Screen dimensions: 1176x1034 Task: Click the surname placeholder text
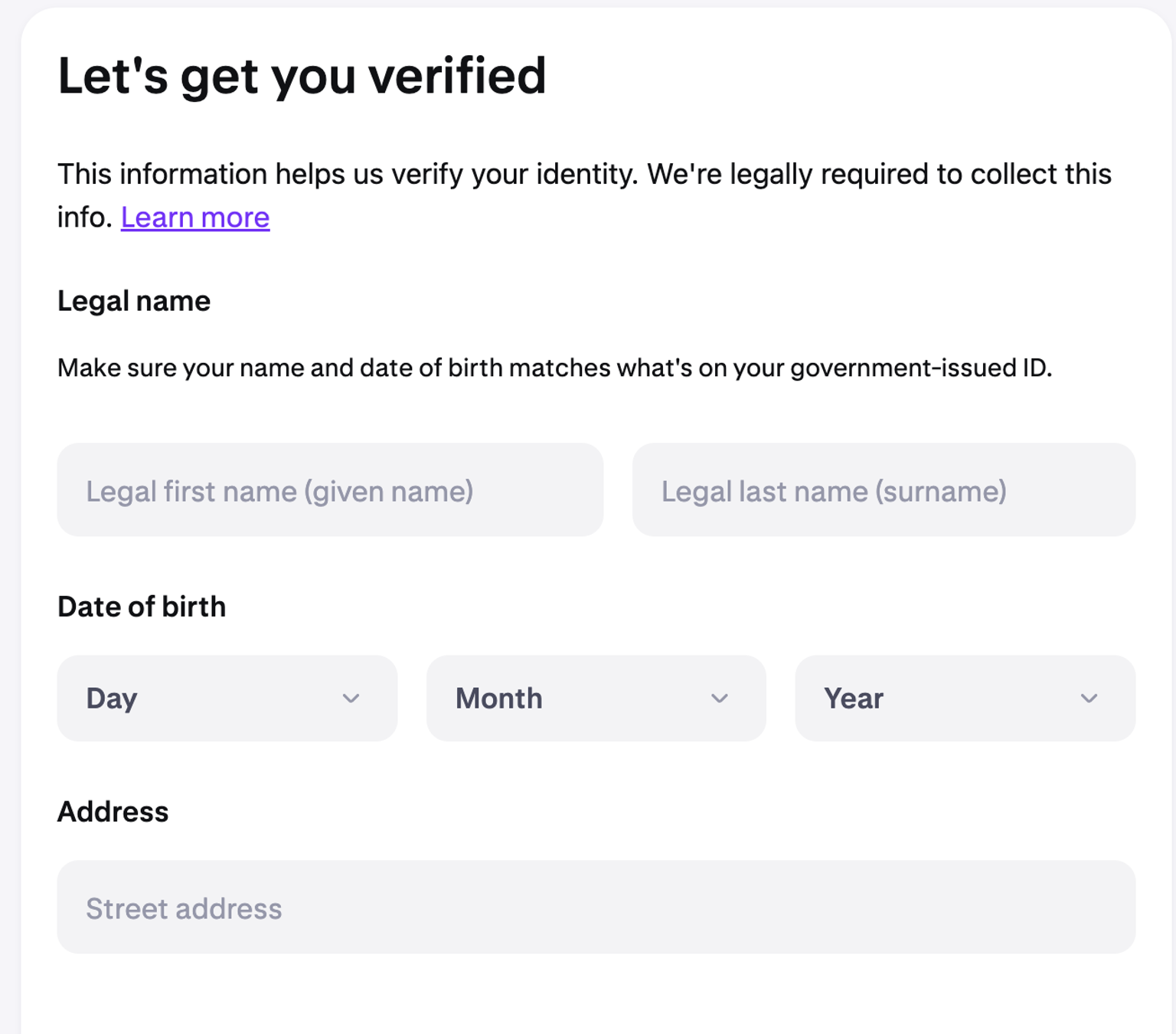834,491
